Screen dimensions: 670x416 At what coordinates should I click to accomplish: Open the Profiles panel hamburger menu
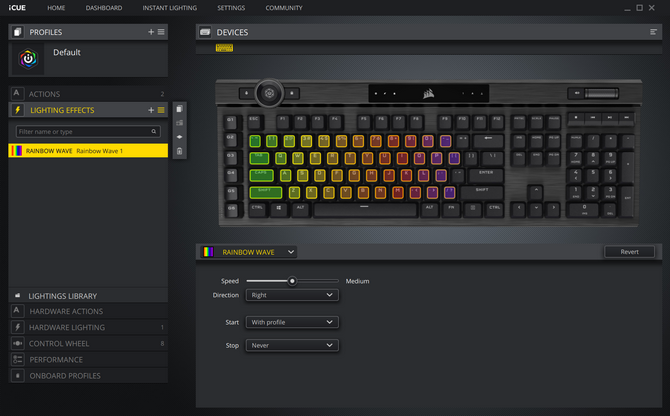click(x=161, y=32)
